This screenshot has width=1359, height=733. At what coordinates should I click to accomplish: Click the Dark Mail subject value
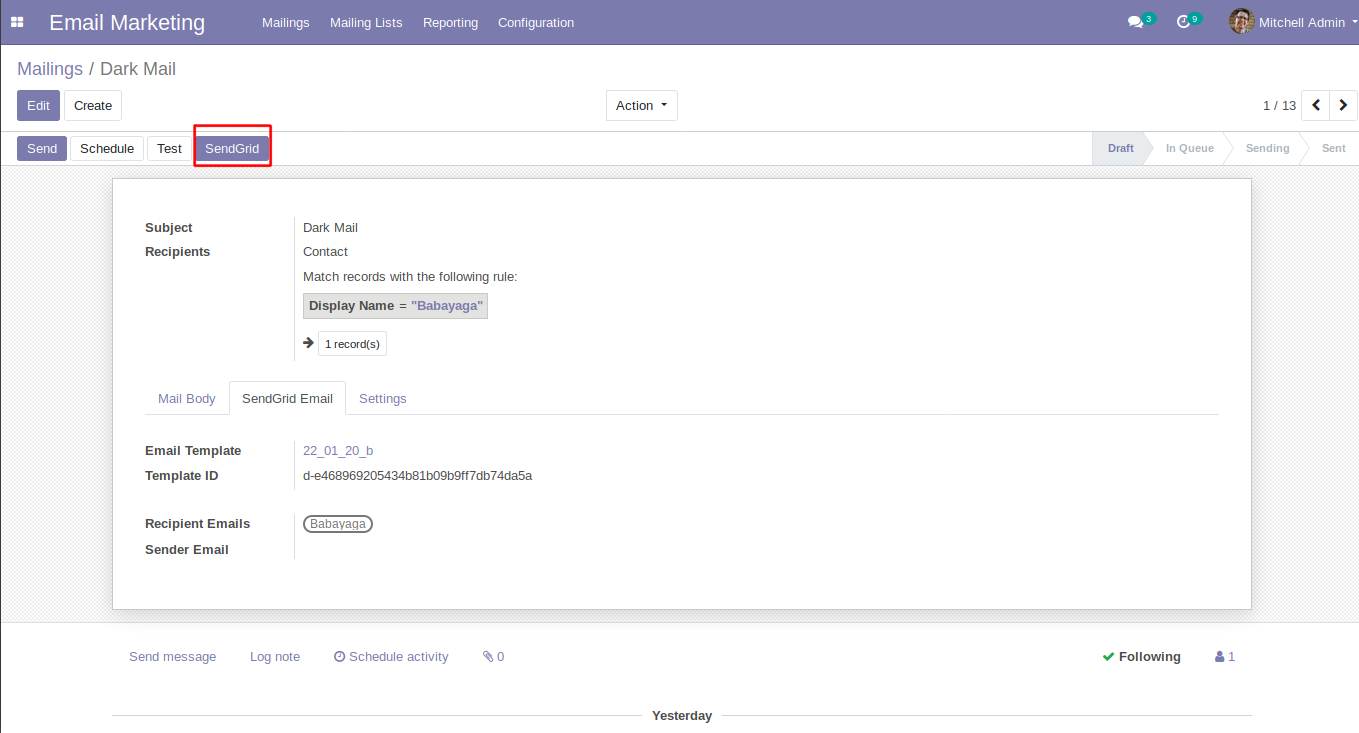point(331,228)
